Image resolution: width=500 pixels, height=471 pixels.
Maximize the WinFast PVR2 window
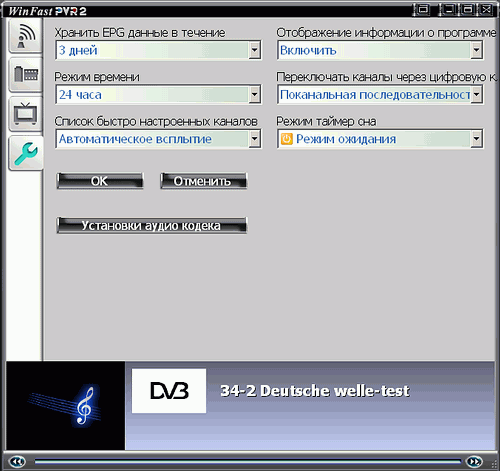(x=468, y=9)
